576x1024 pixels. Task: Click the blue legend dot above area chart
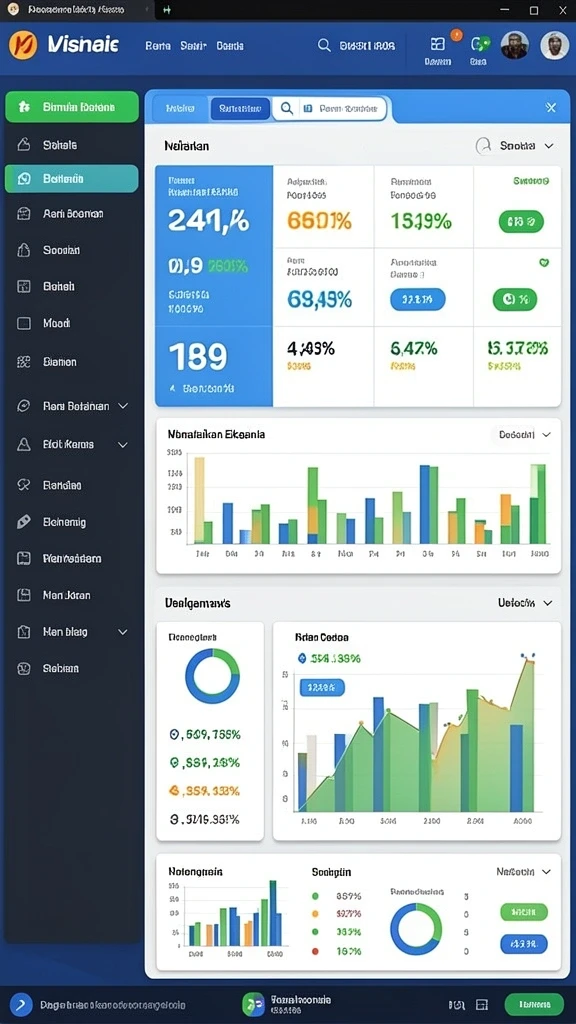[302, 658]
